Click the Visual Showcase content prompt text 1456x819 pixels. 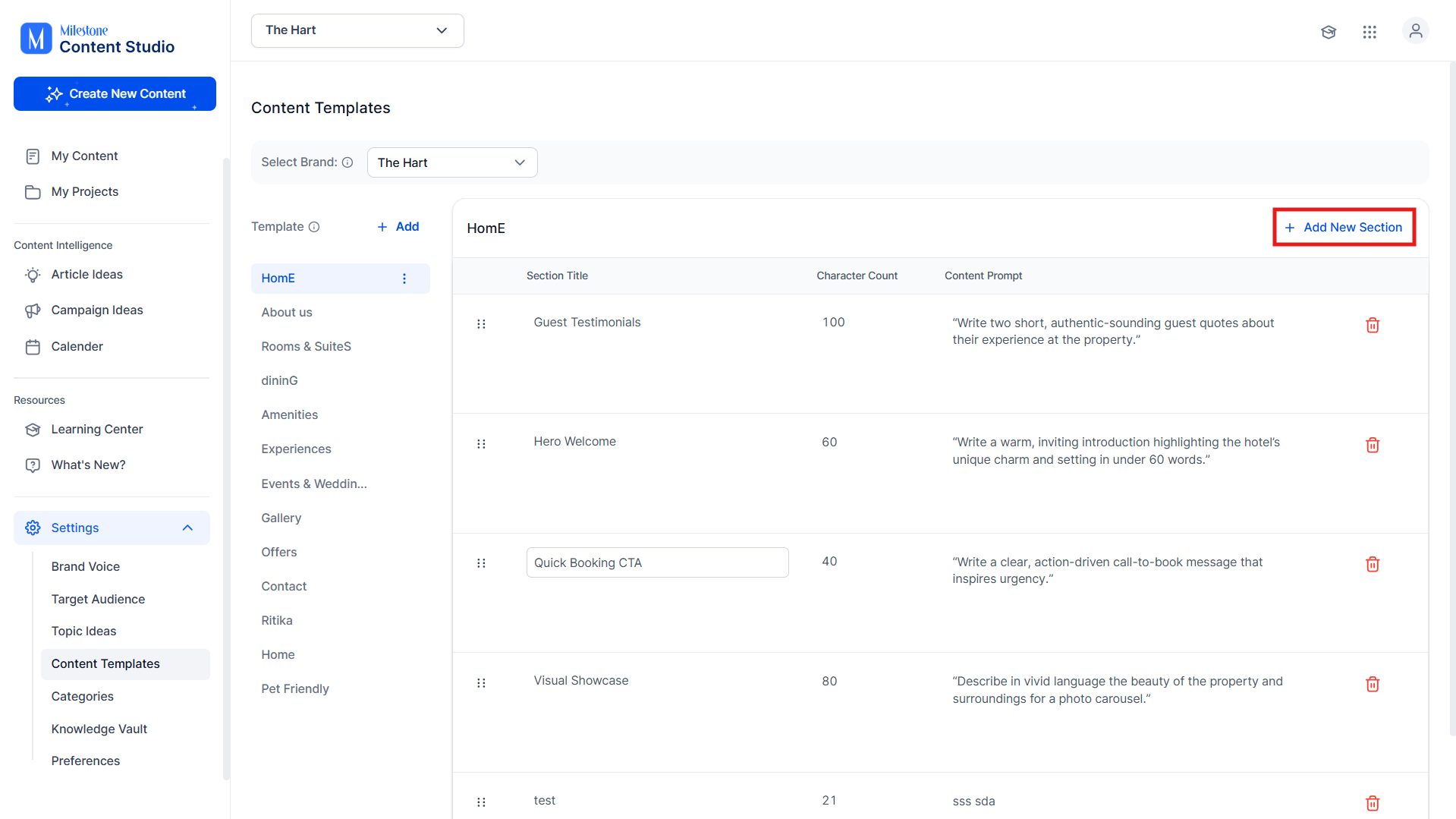1118,690
